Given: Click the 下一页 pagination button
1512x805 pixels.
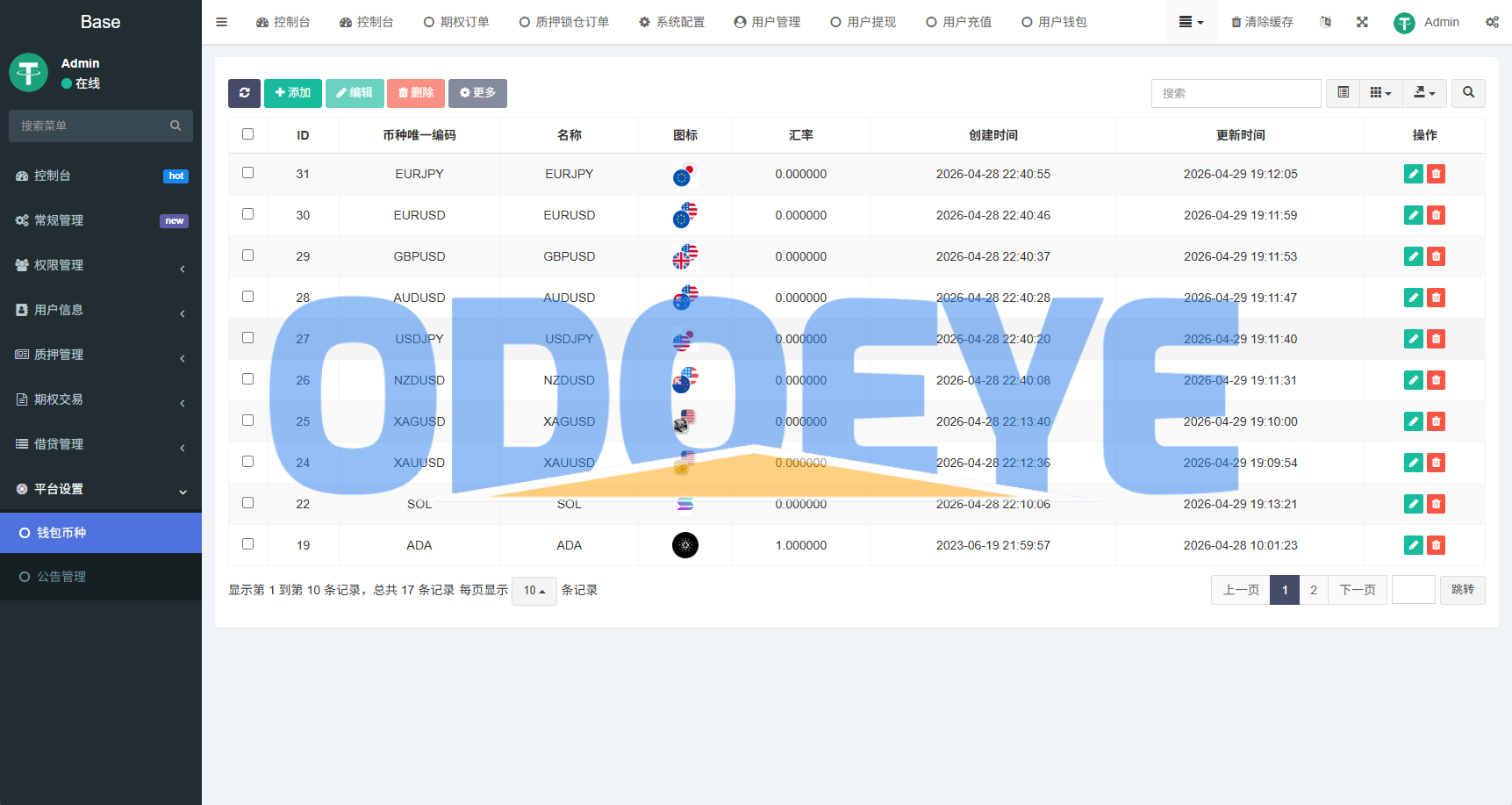Looking at the screenshot, I should (x=1358, y=590).
